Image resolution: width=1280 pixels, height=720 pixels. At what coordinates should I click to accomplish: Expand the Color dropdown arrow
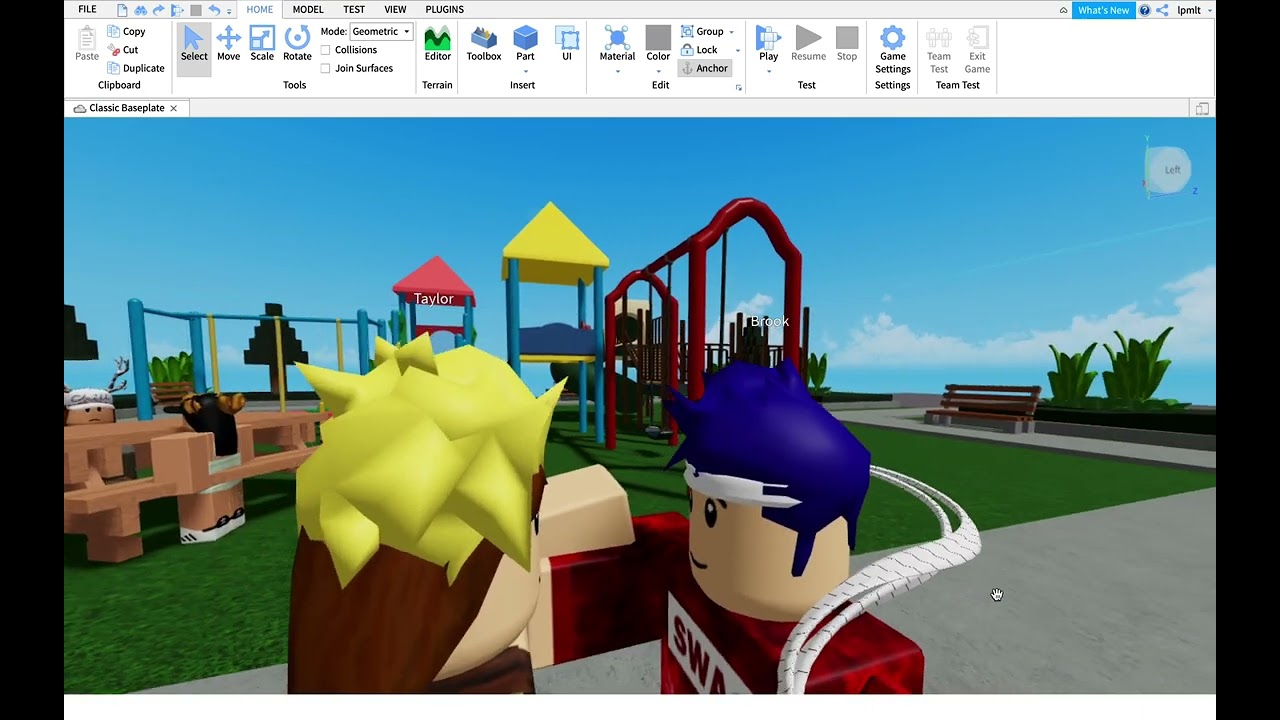tap(658, 71)
